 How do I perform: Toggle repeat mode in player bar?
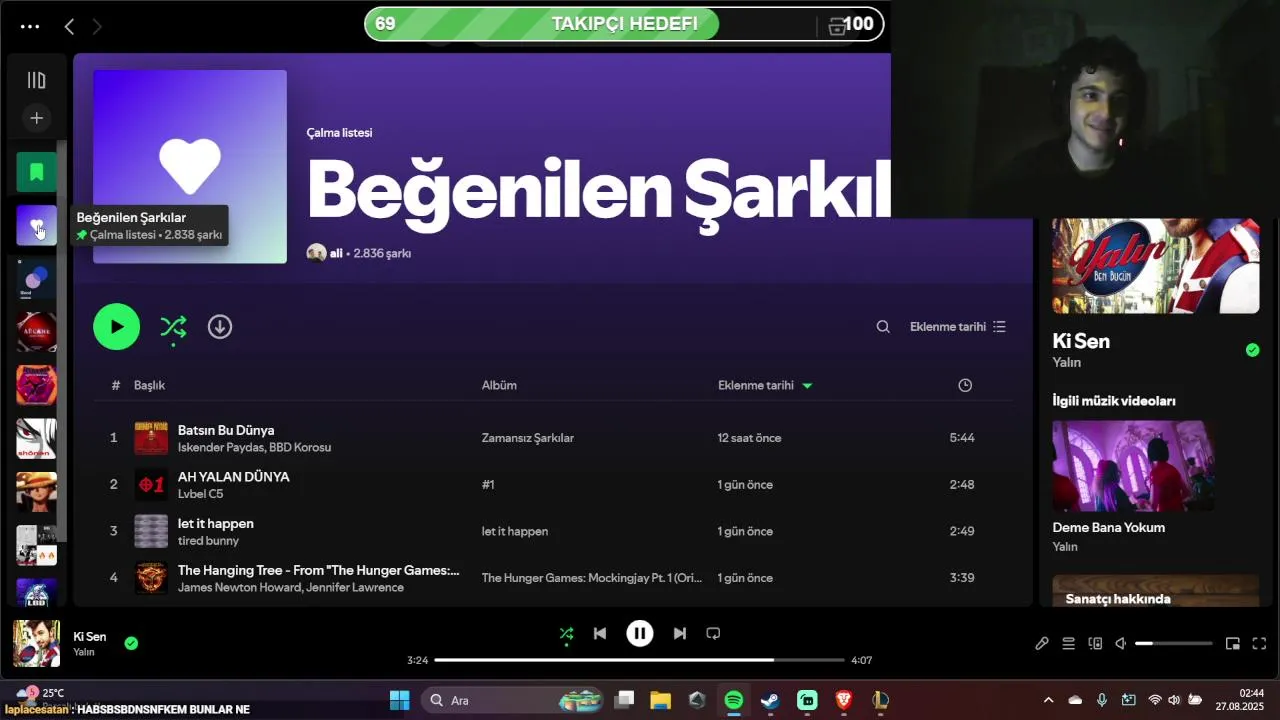click(x=713, y=633)
